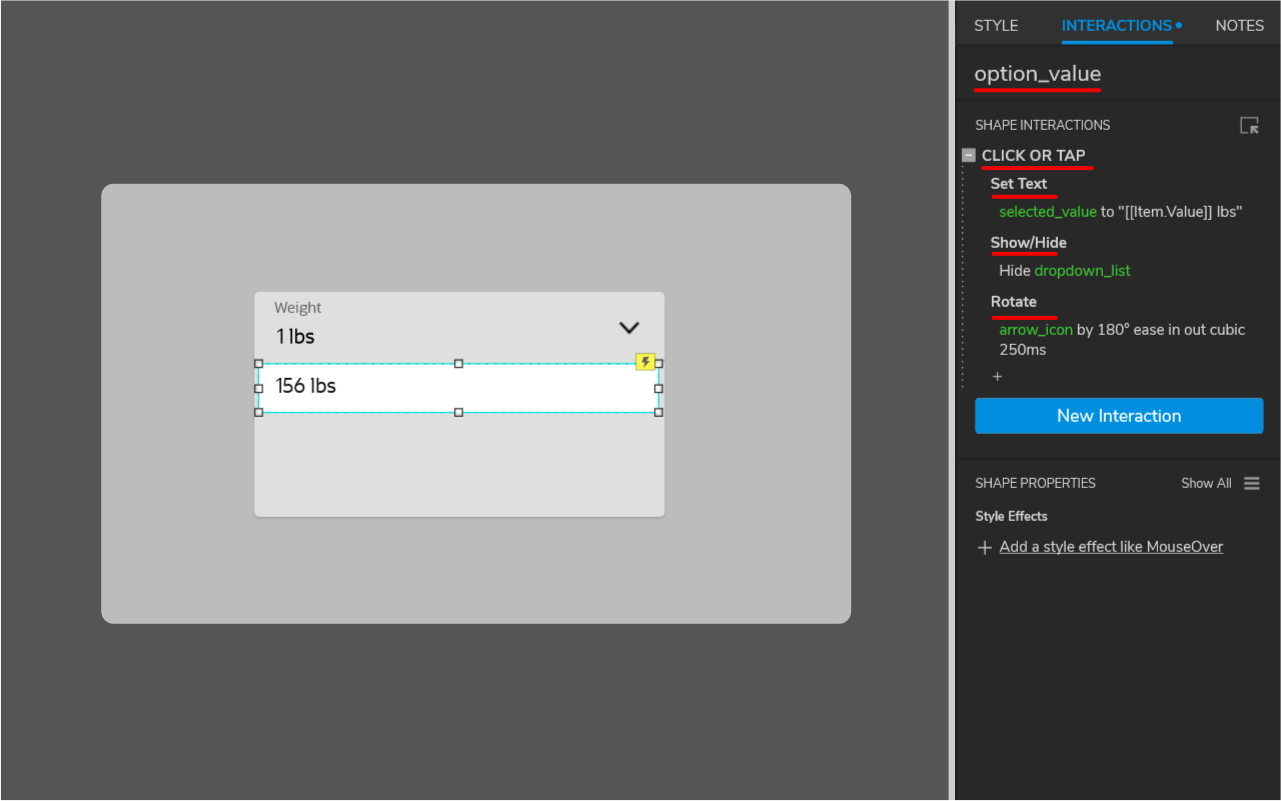This screenshot has height=801, width=1281.
Task: Click the element picker icon beside SHAPE INTERACTIONS
Action: [x=1249, y=125]
